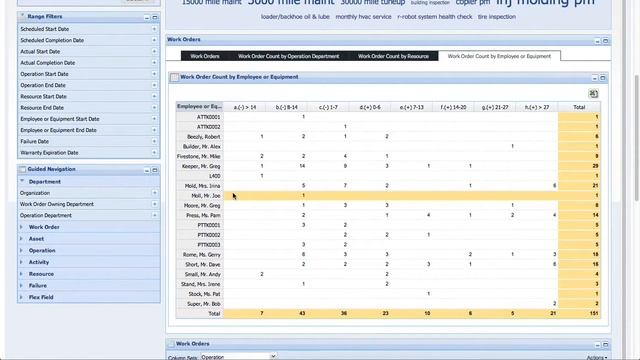This screenshot has width=640, height=360.
Task: Click the grand total value 151
Action: point(593,313)
